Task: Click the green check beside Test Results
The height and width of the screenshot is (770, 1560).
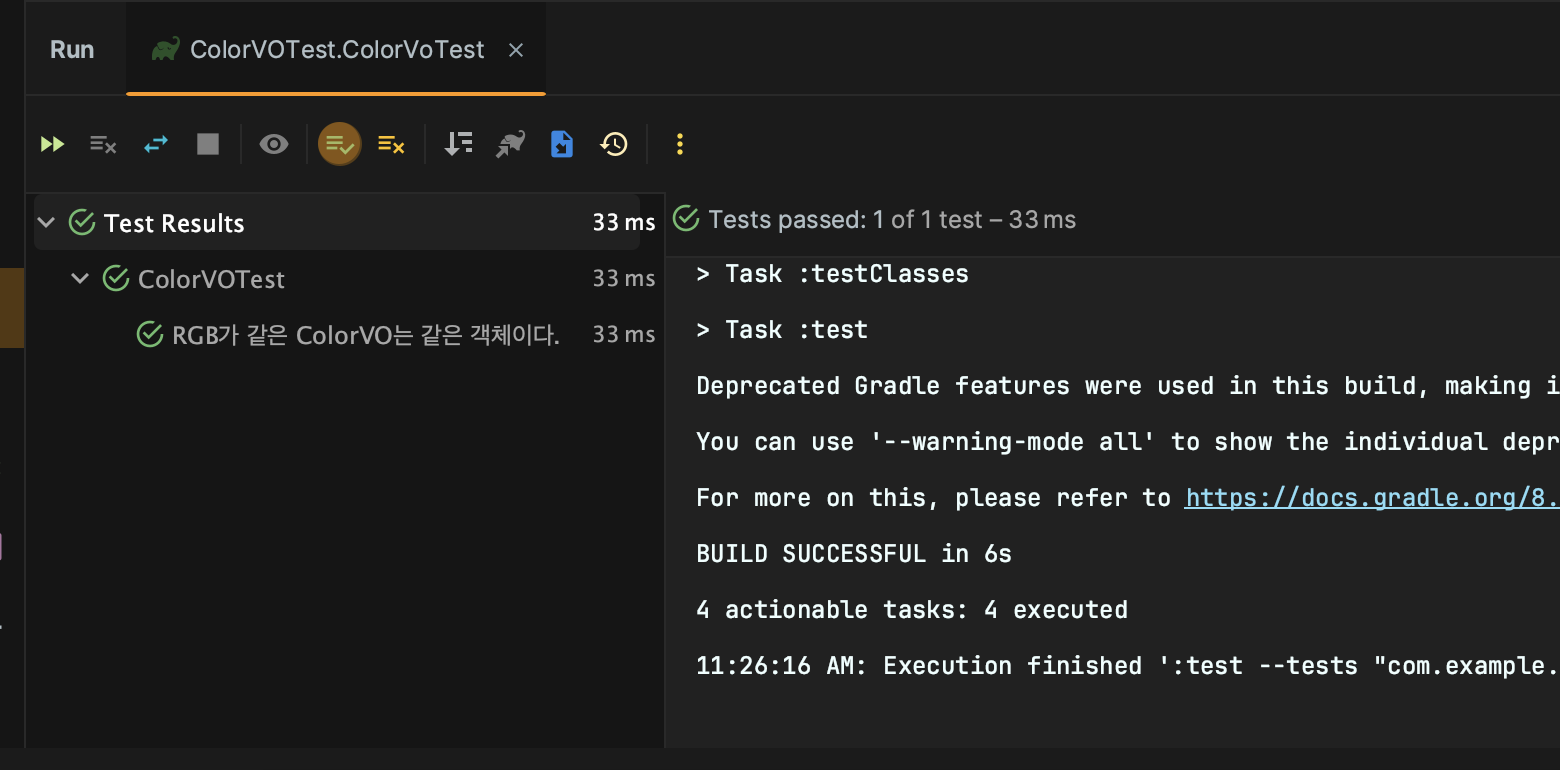Action: [x=82, y=223]
